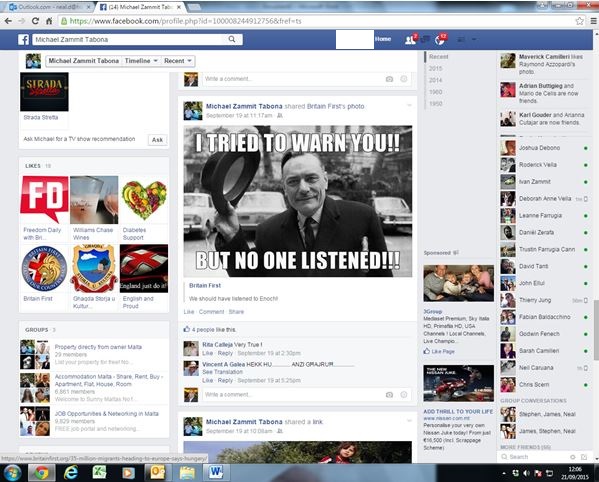Jump to 1960 in timeline
Viewport: 599px width, 482px height.
click(435, 92)
